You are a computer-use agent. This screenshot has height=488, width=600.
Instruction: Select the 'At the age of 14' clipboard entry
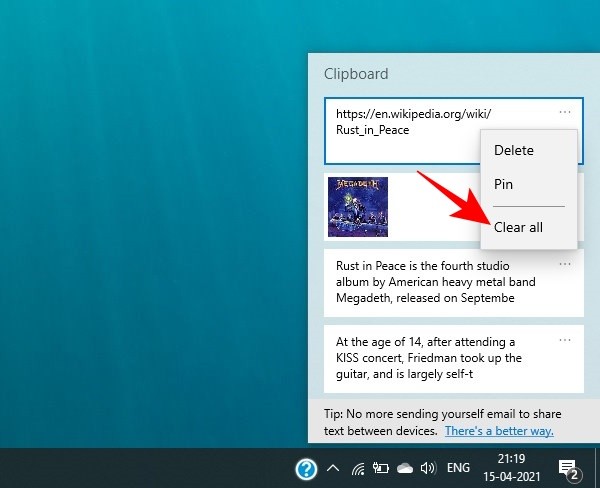[x=454, y=359]
